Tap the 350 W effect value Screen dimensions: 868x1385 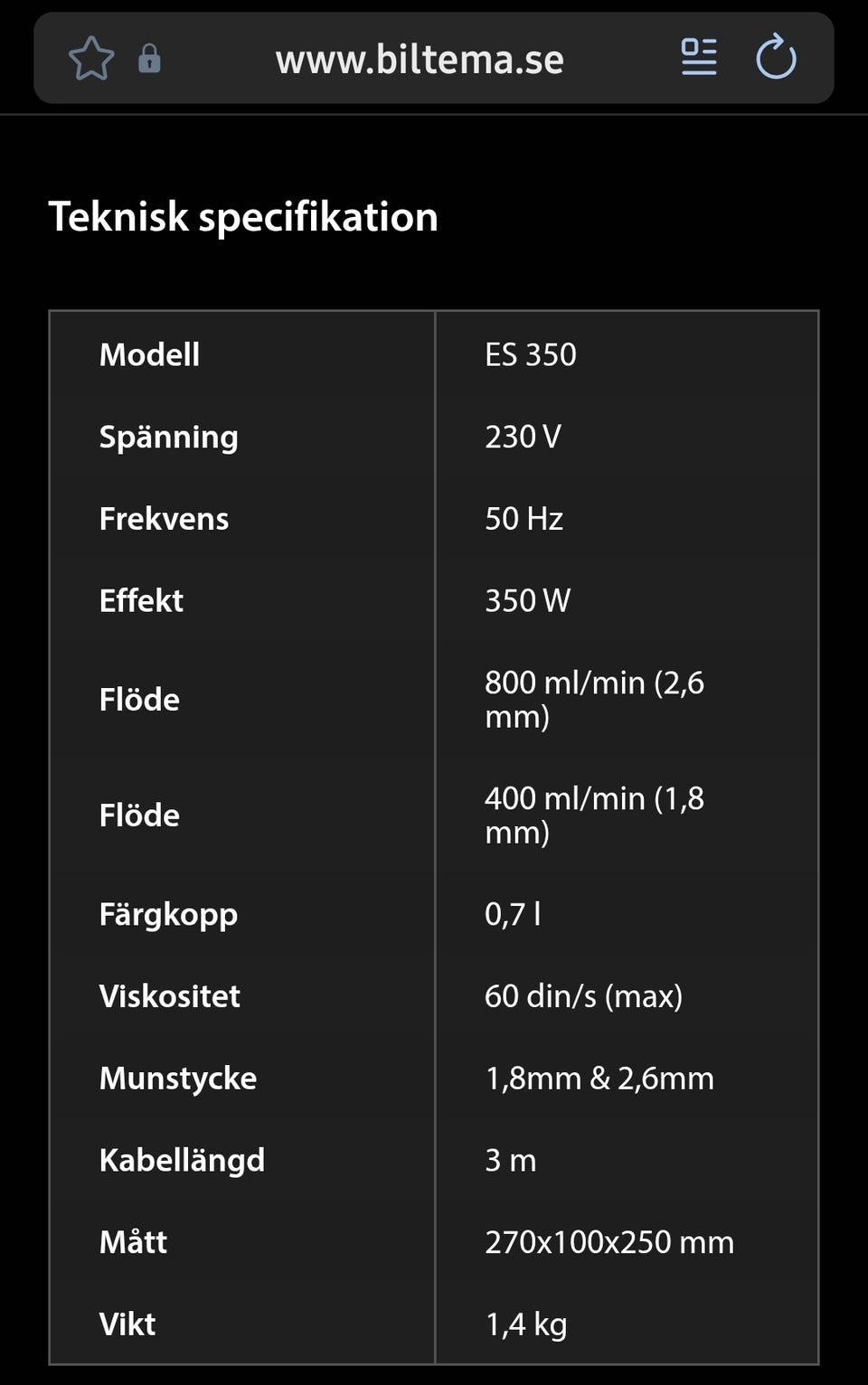click(x=527, y=600)
